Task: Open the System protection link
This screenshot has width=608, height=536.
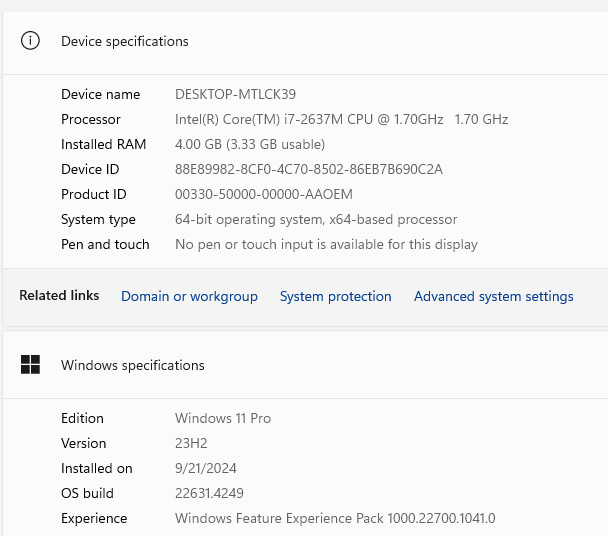Action: coord(335,296)
